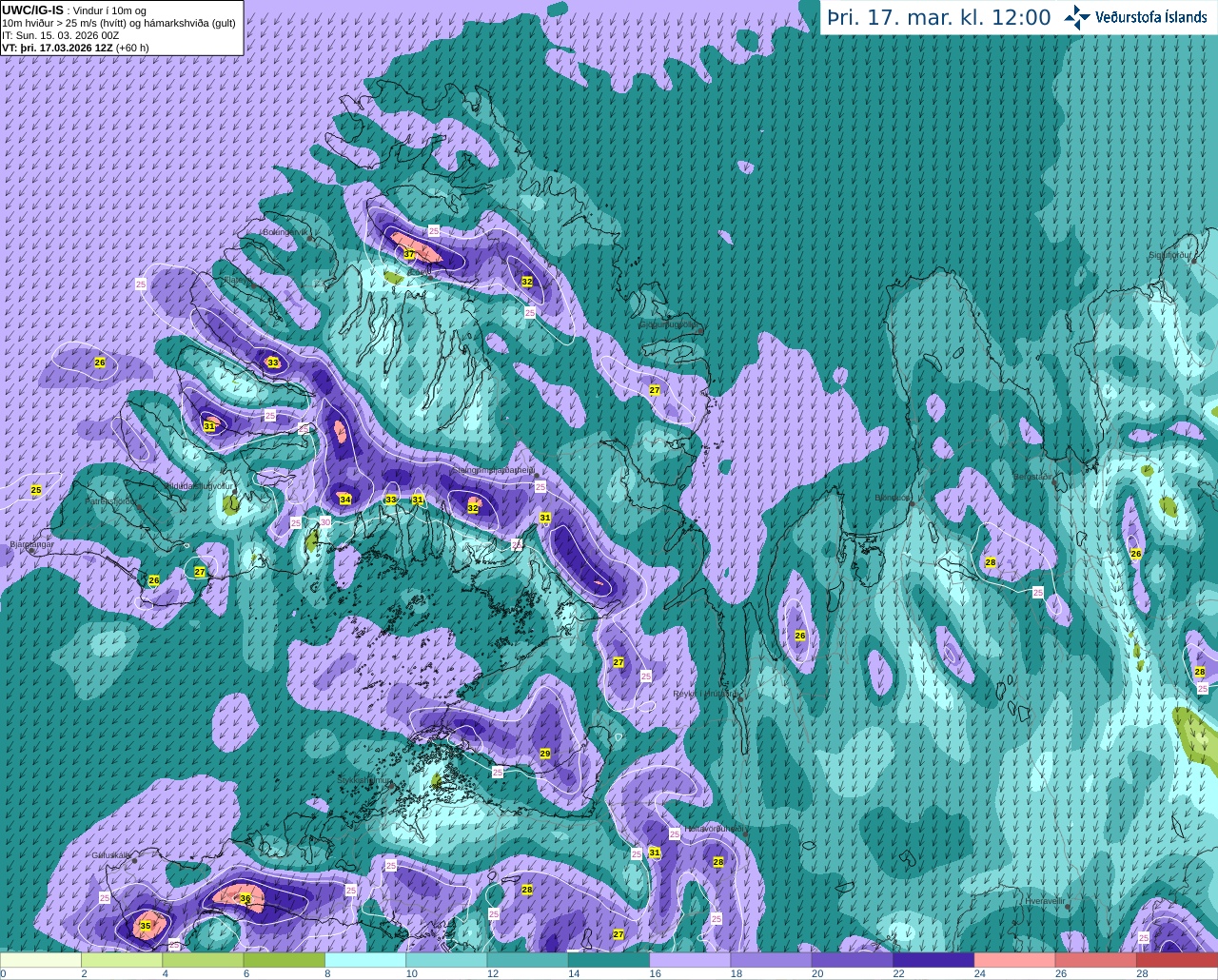Viewport: 1218px width, 980px height.
Task: Click the yellow 25 marker west of Patreksfjörður
Action: pos(36,490)
